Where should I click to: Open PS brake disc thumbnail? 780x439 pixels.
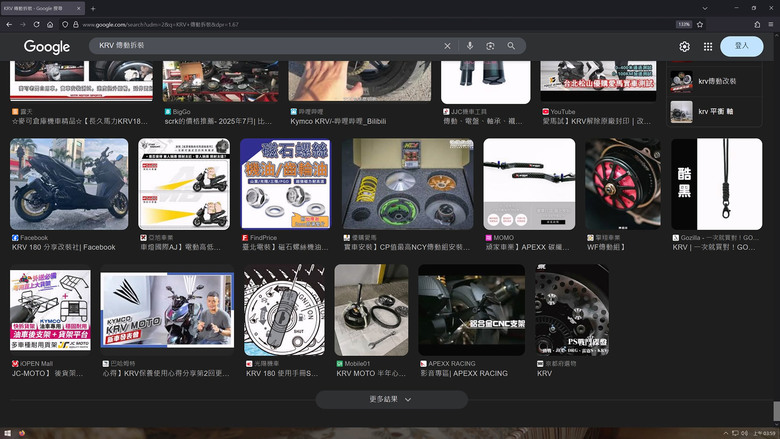tap(572, 310)
